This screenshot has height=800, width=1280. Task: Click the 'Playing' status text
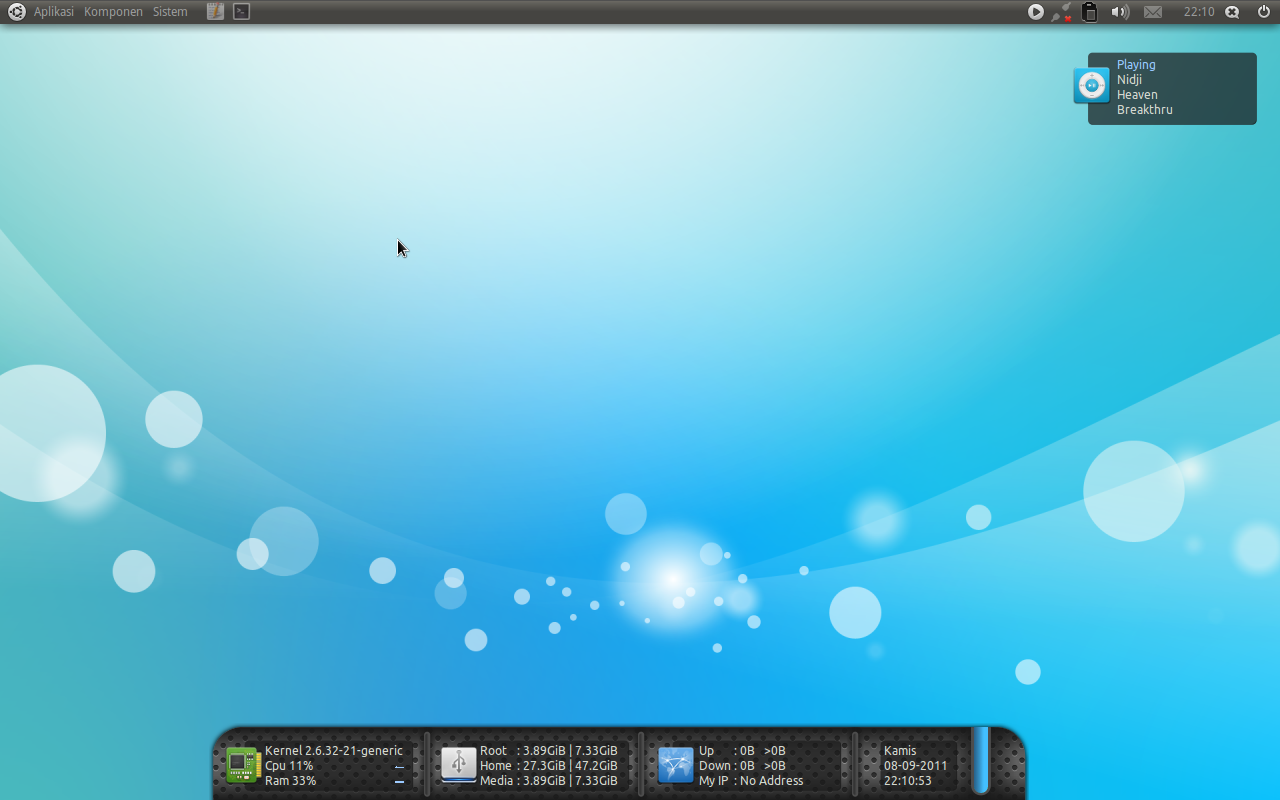pos(1136,65)
